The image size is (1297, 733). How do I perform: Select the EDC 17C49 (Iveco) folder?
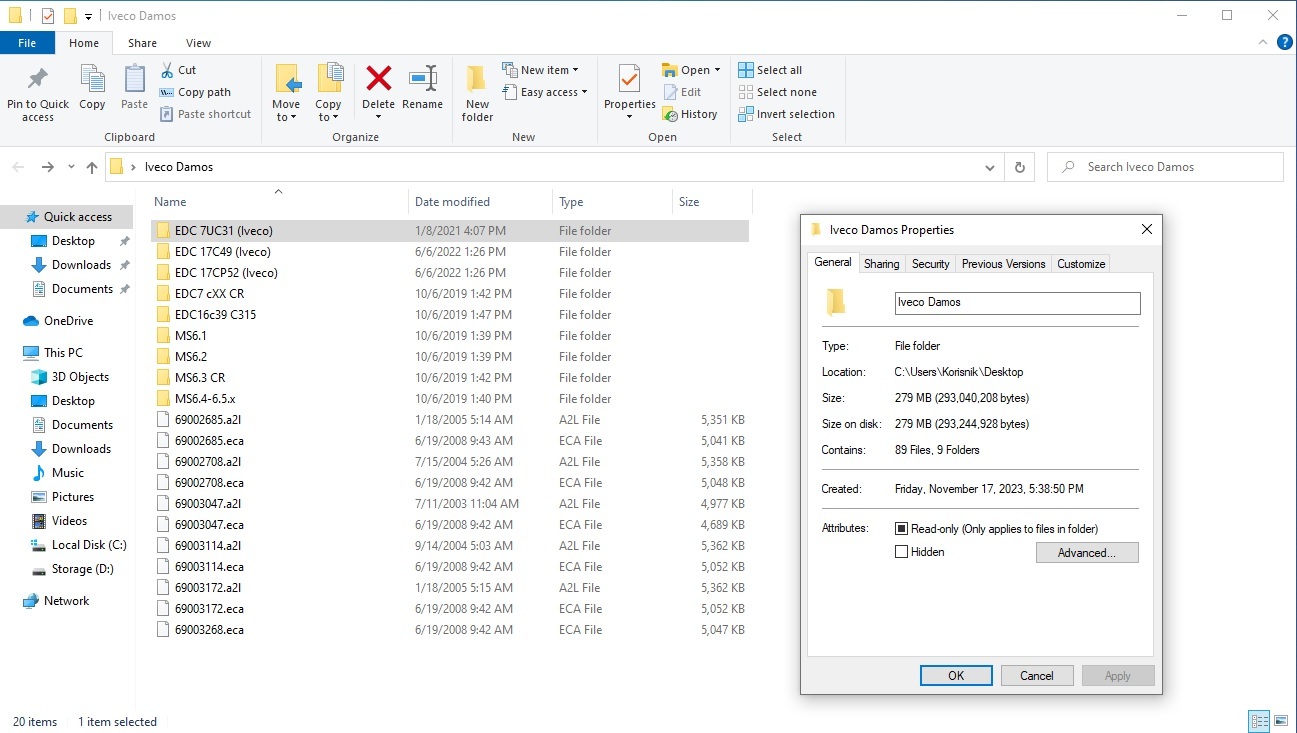pyautogui.click(x=449, y=252)
